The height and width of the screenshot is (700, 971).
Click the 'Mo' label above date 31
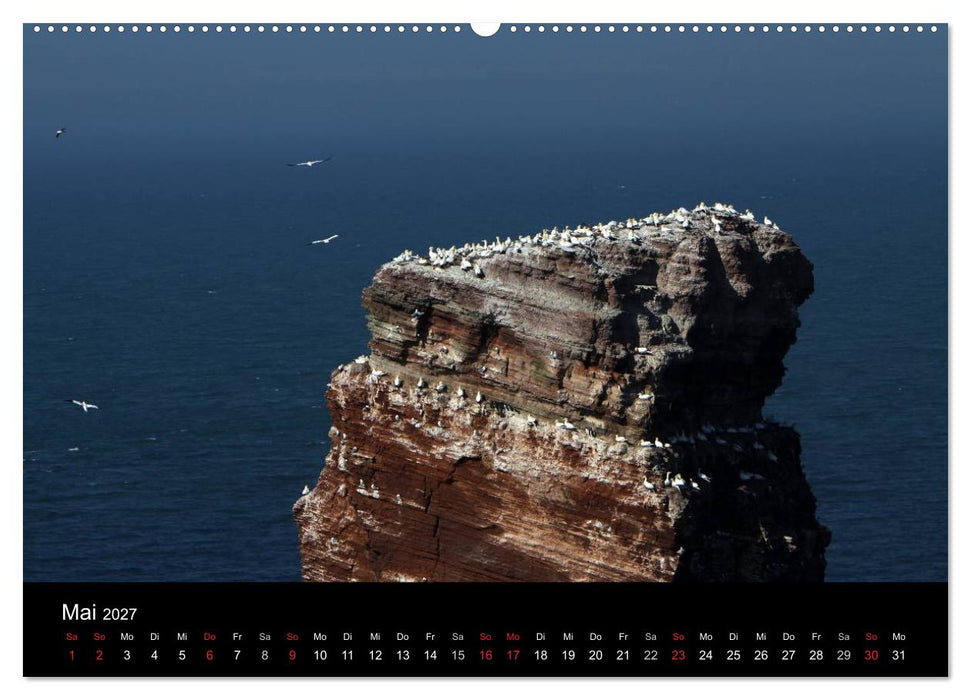coord(899,637)
